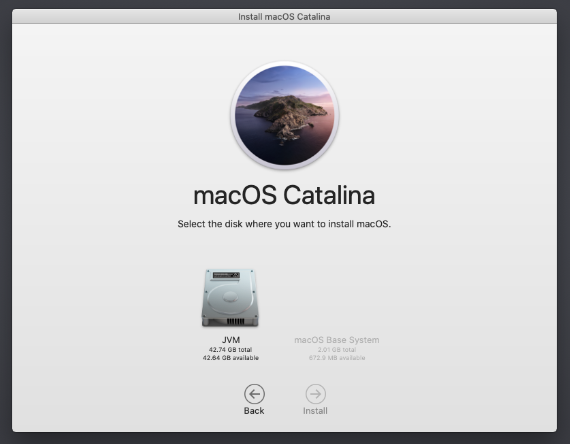This screenshot has width=570, height=444.
Task: Click the macOS Catalina island image
Action: pos(285,115)
